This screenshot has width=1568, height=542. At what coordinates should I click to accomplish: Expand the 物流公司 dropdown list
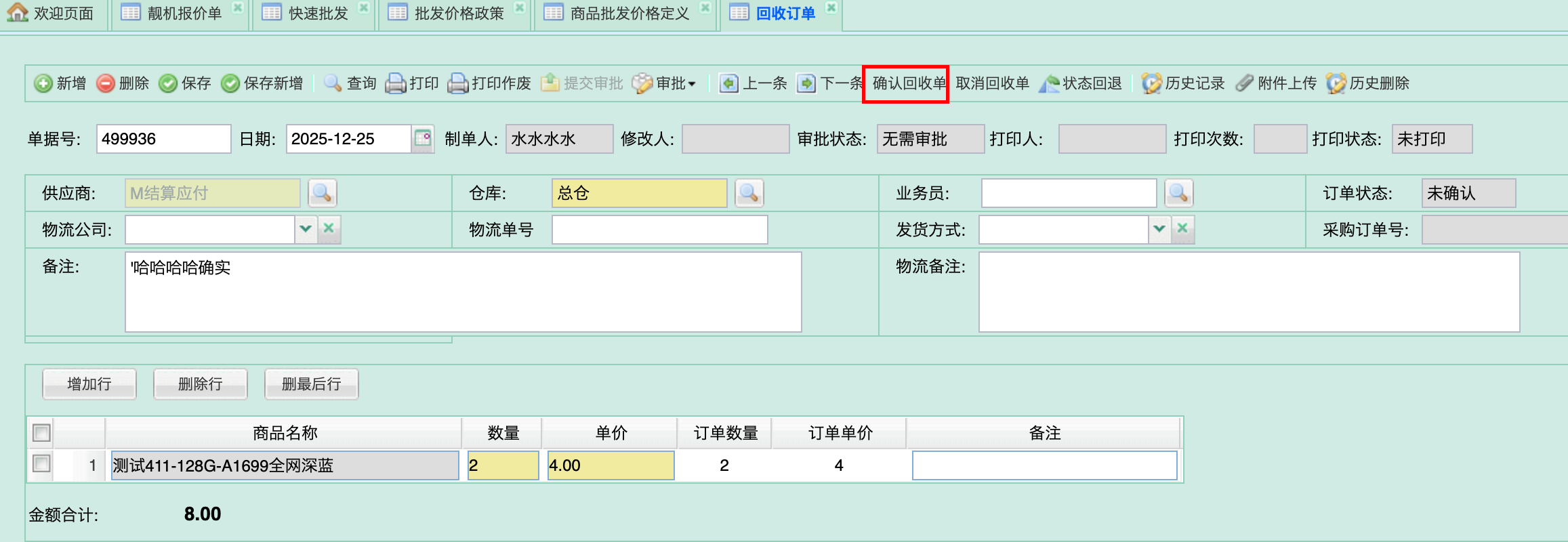pyautogui.click(x=306, y=229)
